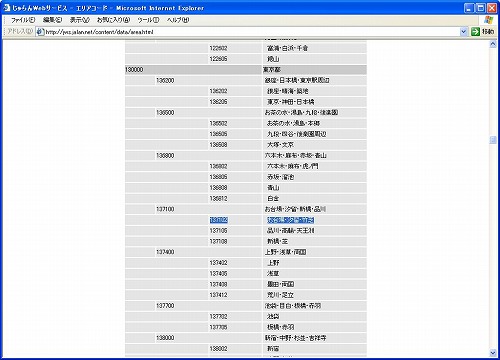Image resolution: width=500 pixels, height=360 pixels.
Task: Open the お気に入り menu
Action: click(x=113, y=20)
